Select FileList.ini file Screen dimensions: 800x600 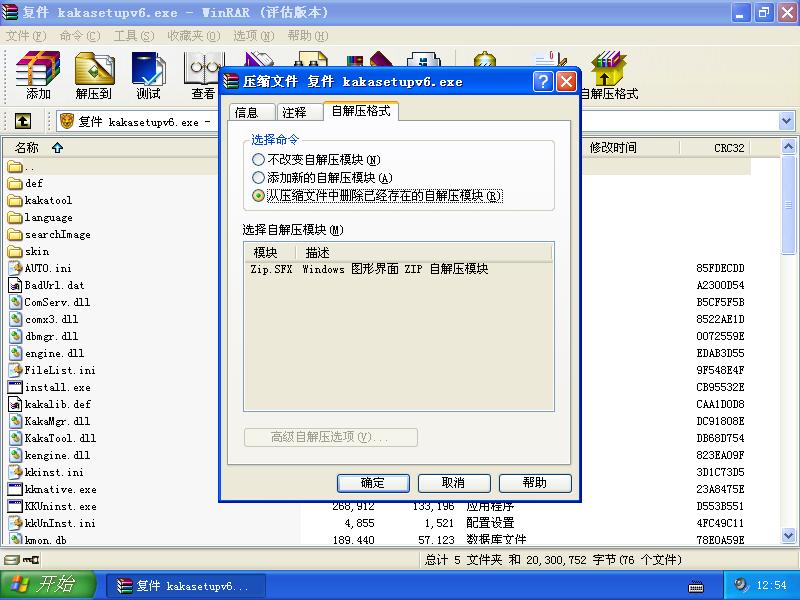[52, 370]
